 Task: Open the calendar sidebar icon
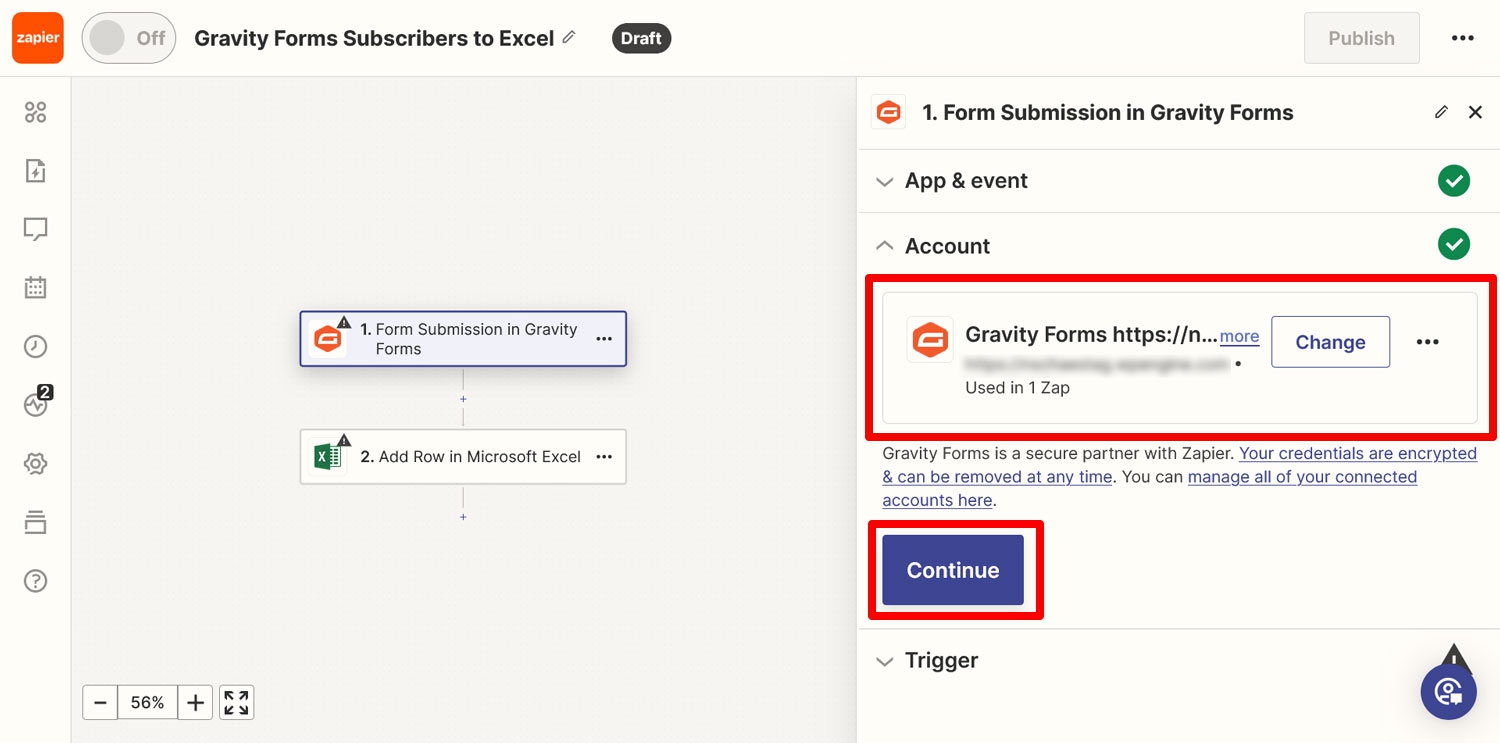(36, 288)
